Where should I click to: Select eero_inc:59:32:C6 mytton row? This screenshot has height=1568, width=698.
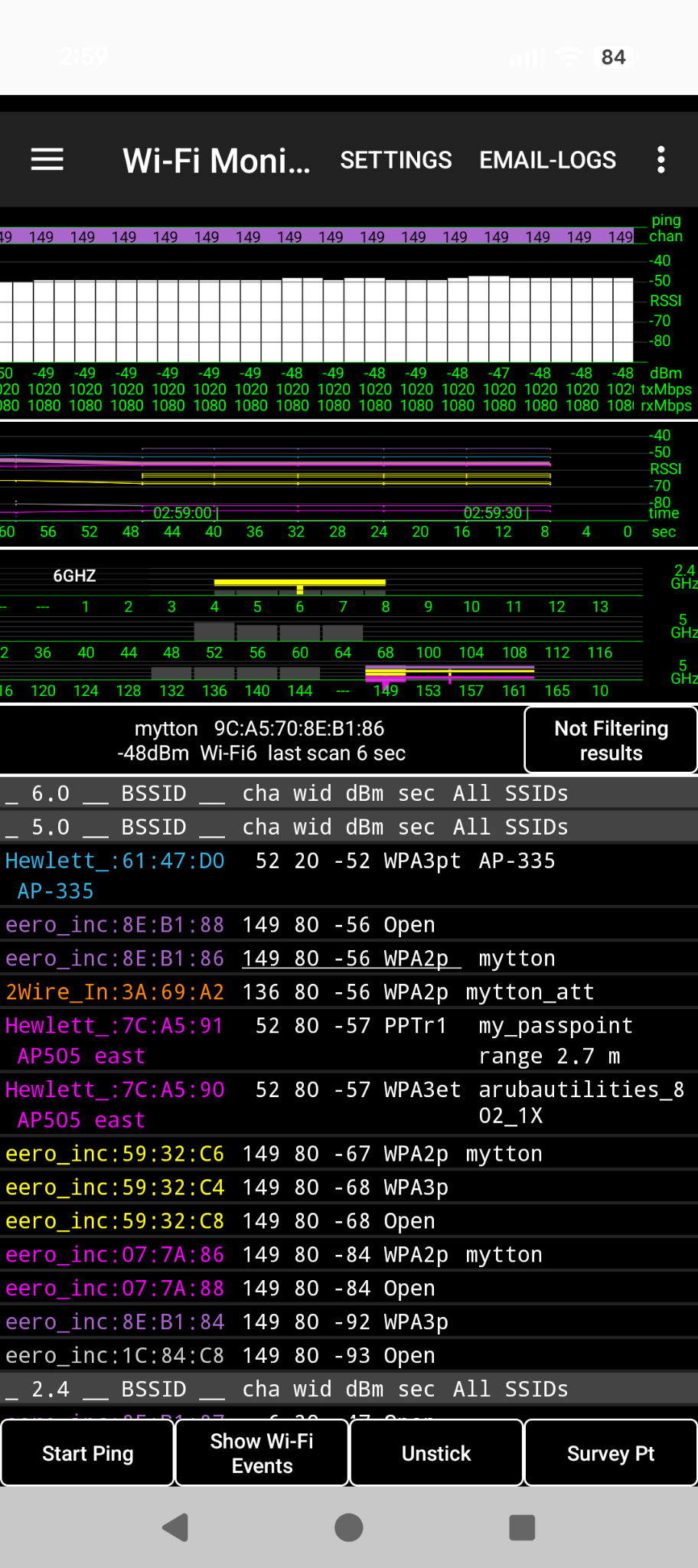(x=349, y=1154)
